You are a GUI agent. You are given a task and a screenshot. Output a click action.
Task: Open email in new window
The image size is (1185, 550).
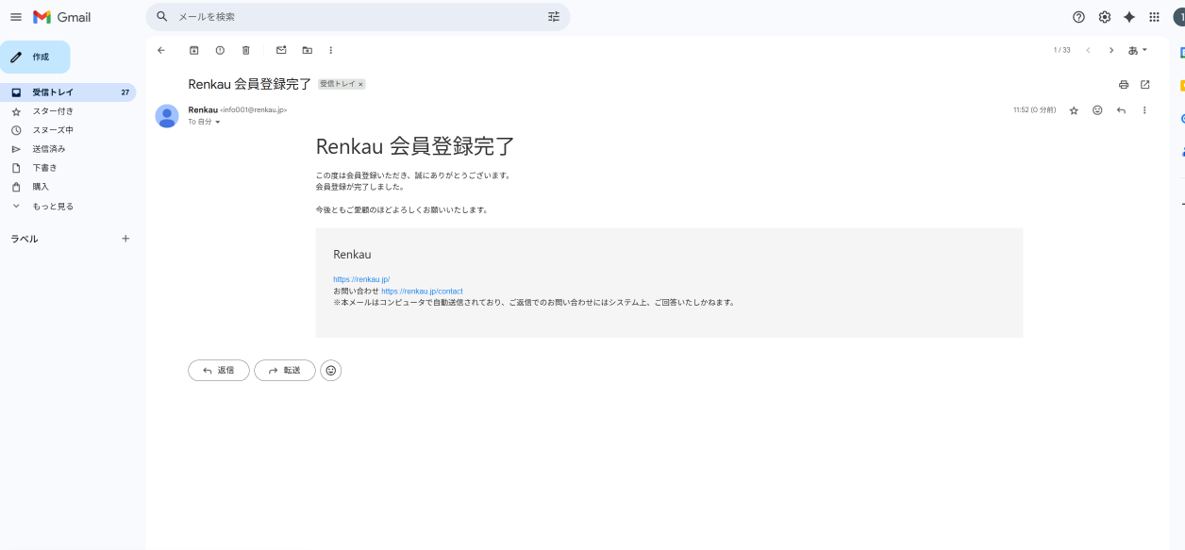coord(1145,84)
